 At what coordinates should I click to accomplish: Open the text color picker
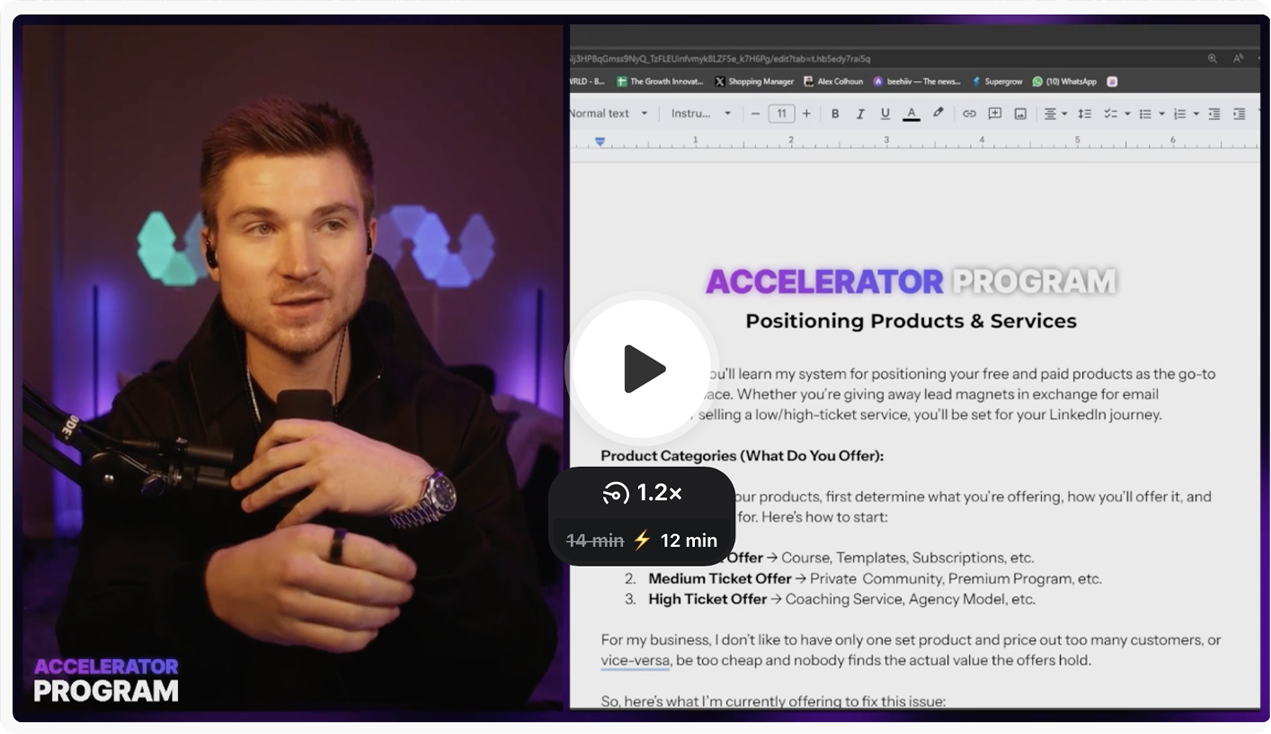click(911, 114)
